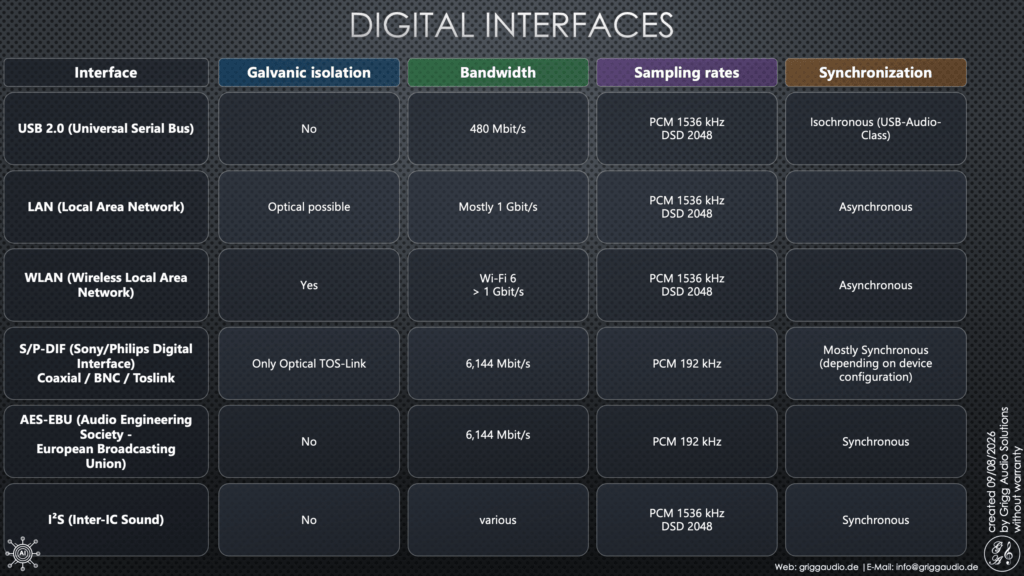This screenshot has height=576, width=1024.
Task: Click the '480 Mbit/s' bandwidth cell
Action: click(498, 128)
